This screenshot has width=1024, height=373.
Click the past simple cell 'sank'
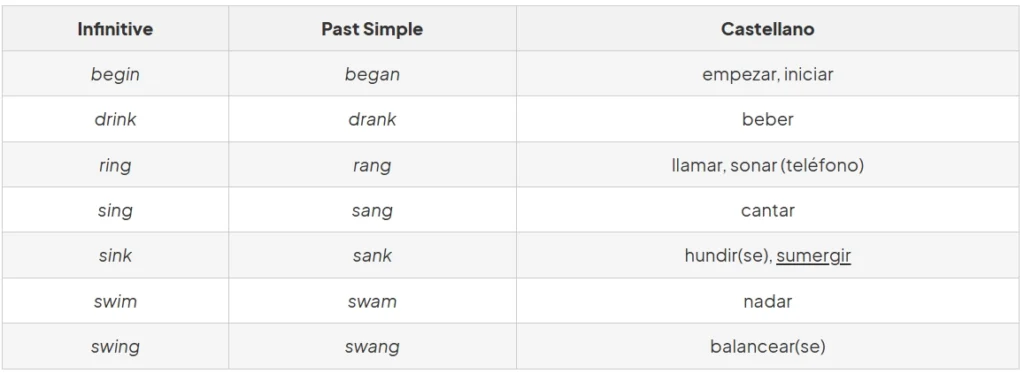372,255
